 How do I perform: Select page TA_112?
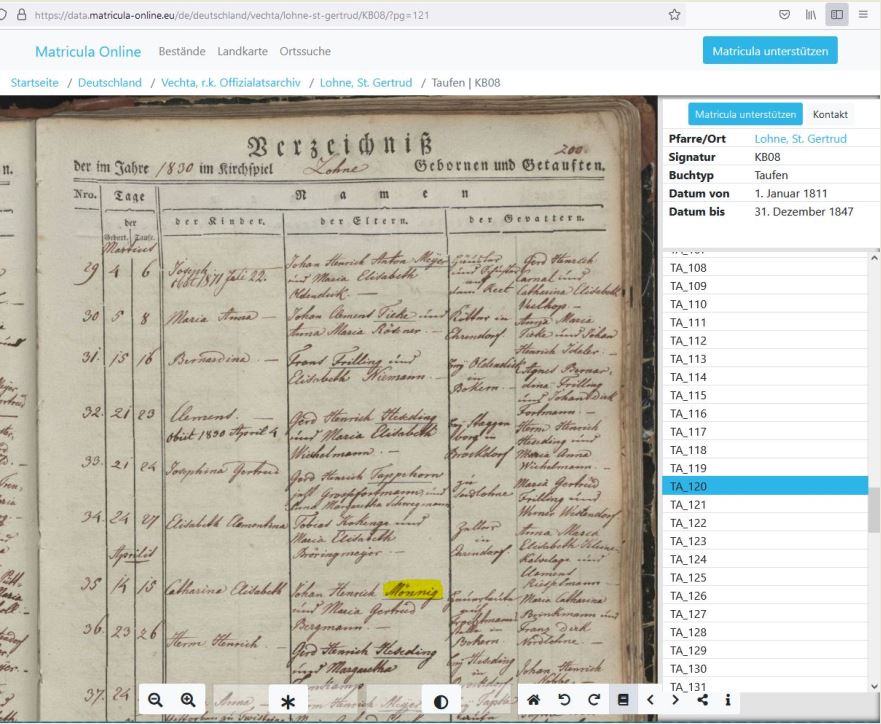click(x=765, y=341)
